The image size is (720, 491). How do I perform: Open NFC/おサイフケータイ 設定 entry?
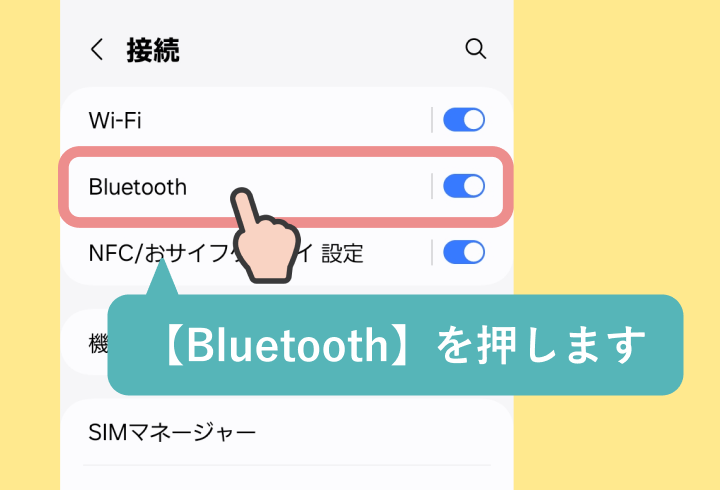[226, 253]
